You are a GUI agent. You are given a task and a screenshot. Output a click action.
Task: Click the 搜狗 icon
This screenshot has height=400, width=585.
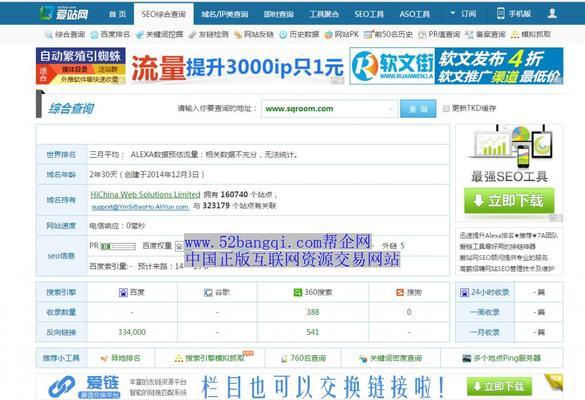400,293
